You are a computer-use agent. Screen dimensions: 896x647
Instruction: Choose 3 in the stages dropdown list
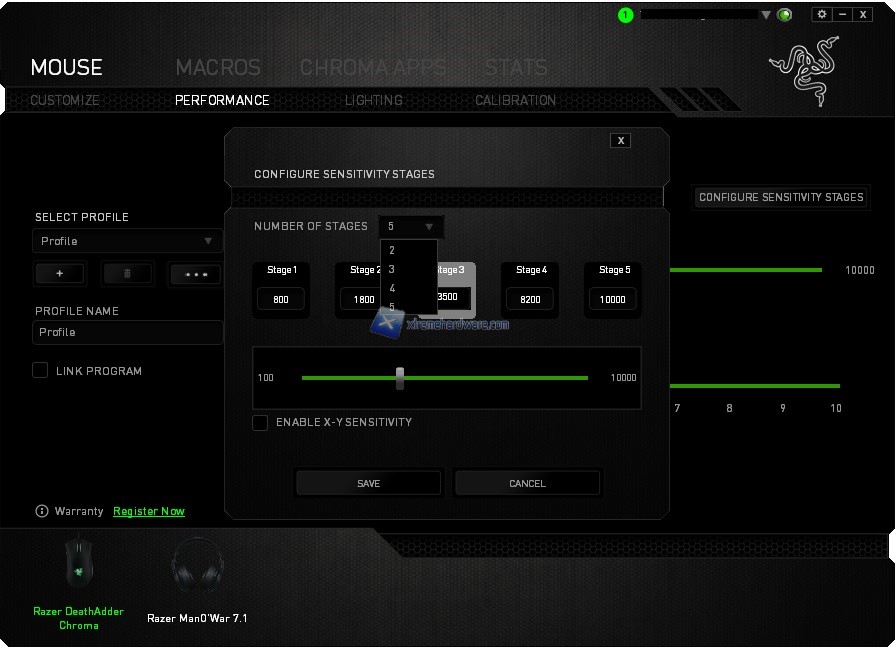point(392,269)
